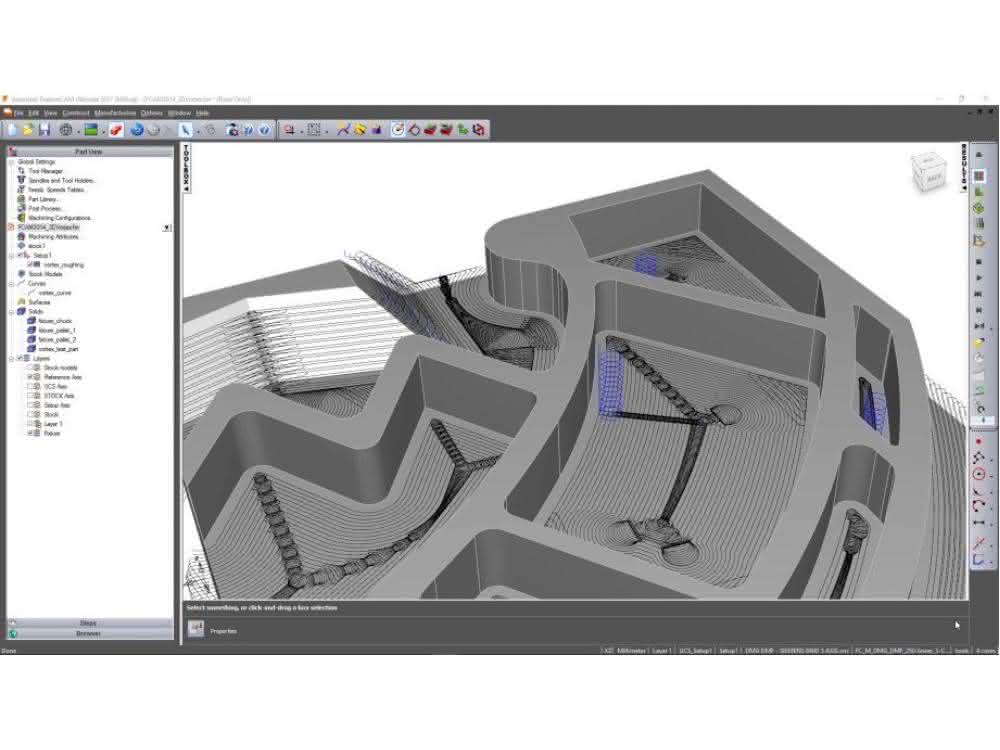Click the green arrow step icon

click(462, 129)
